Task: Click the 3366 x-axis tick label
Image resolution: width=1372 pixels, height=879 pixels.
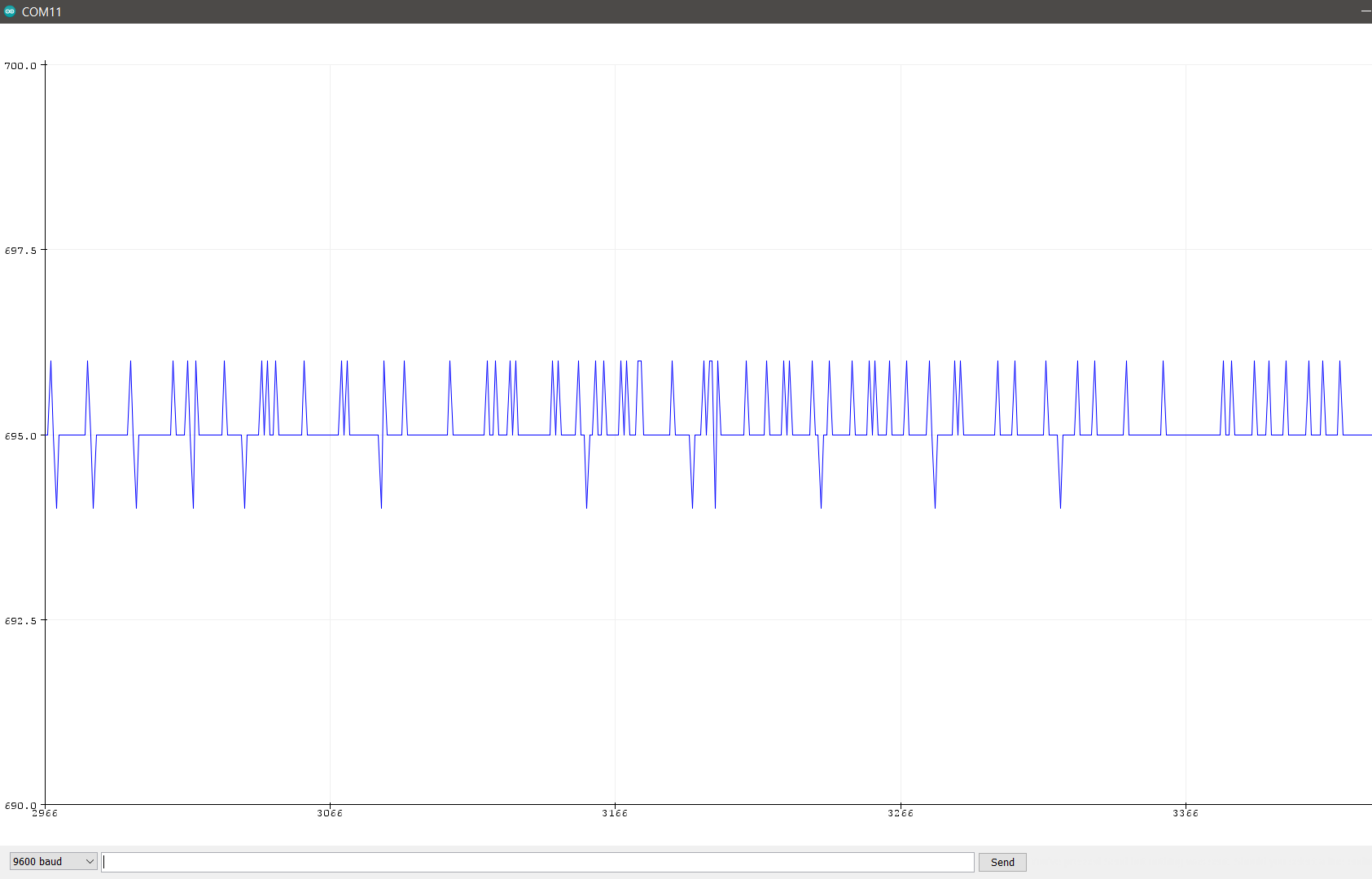Action: click(1186, 813)
